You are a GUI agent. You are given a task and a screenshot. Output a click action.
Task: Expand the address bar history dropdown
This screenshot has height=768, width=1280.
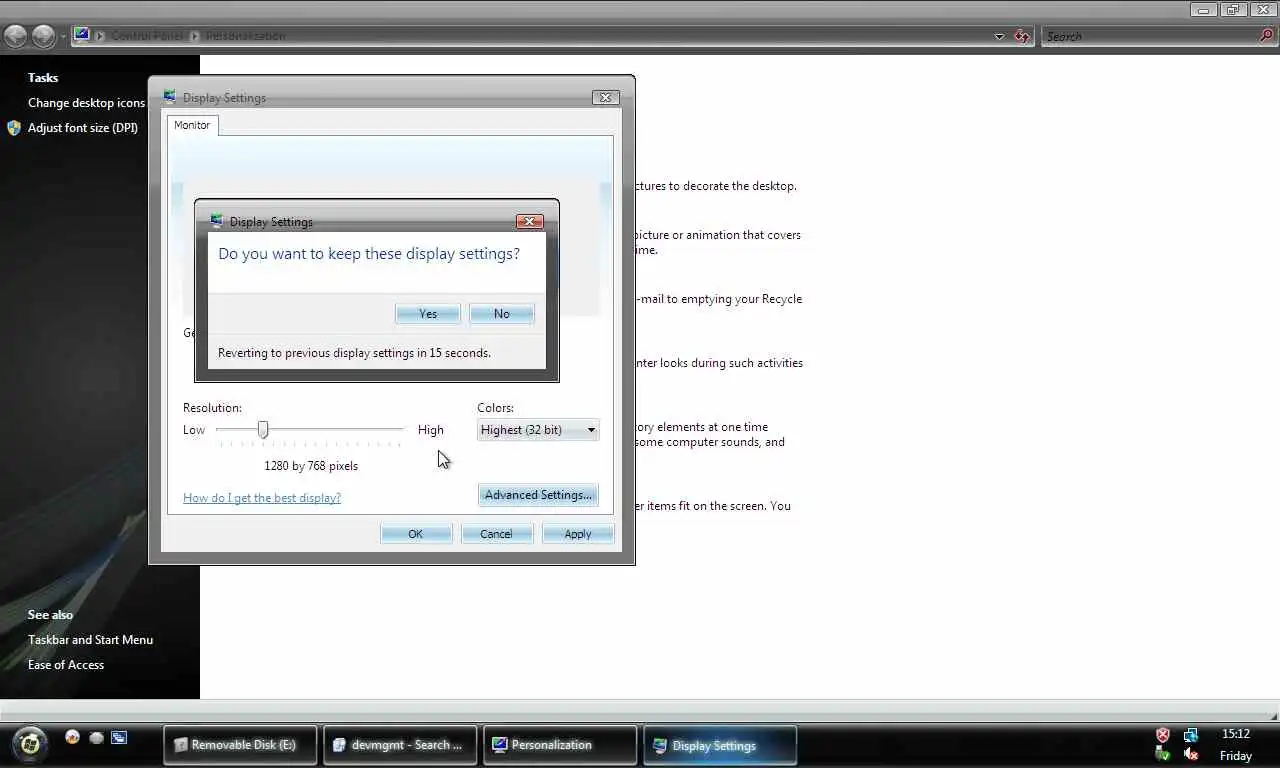pos(999,37)
